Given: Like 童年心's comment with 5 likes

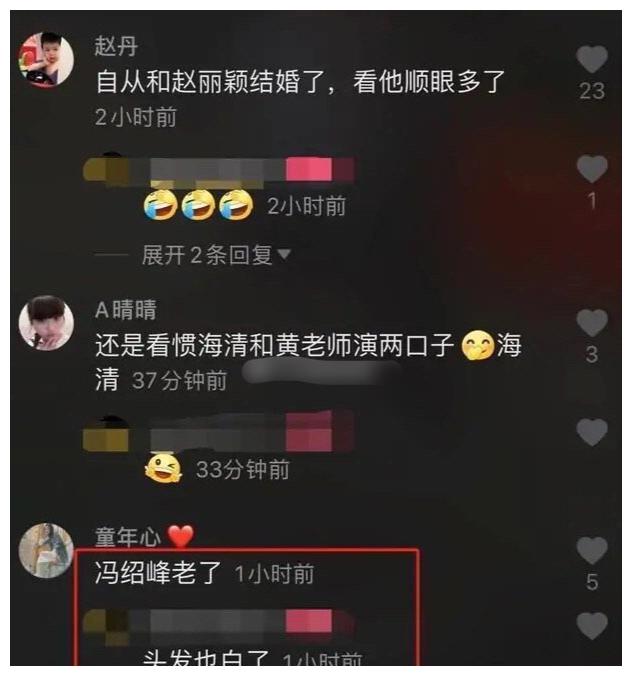Looking at the screenshot, I should point(592,551).
